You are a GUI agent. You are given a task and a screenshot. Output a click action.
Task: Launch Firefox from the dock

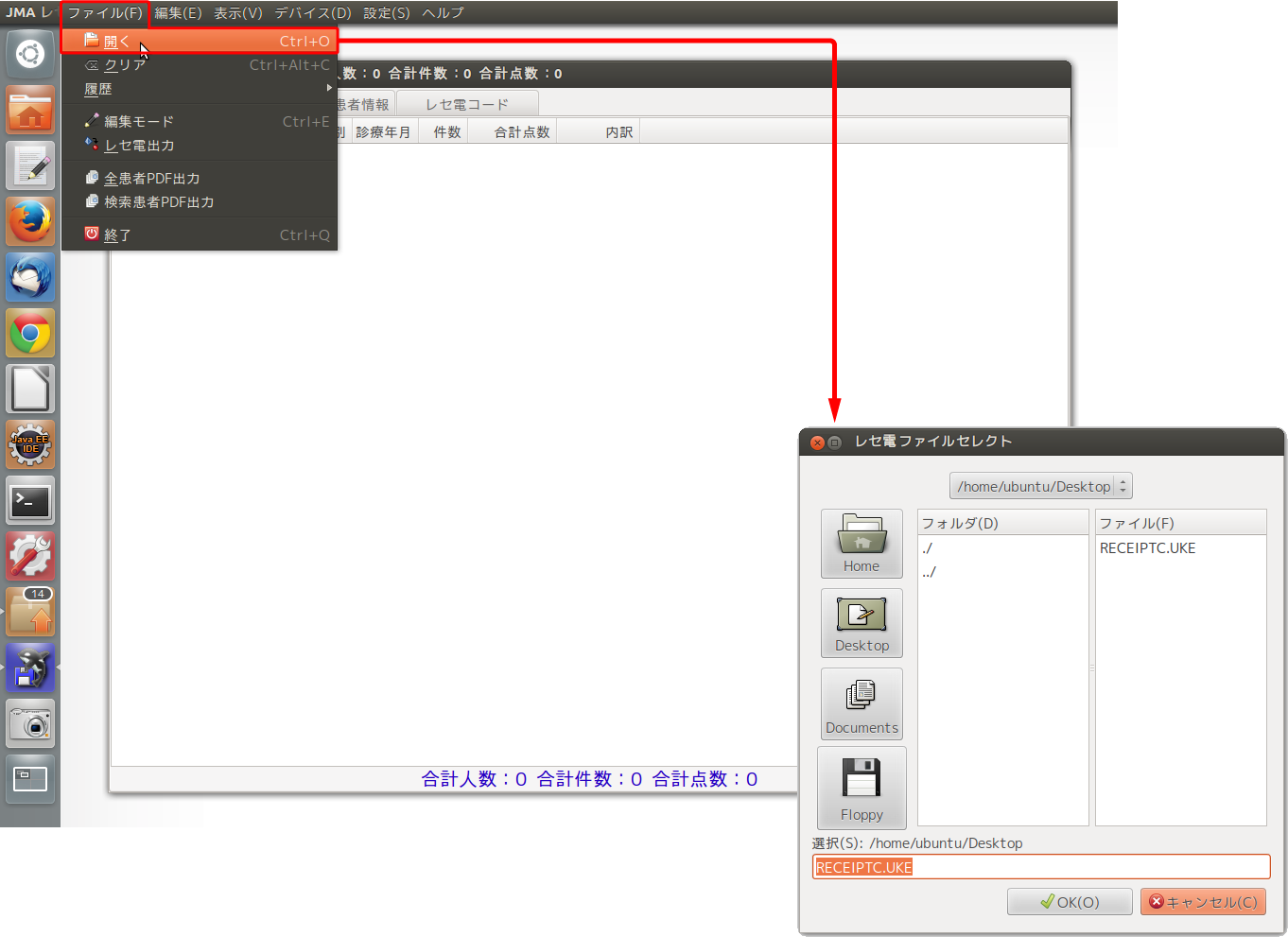point(30,221)
